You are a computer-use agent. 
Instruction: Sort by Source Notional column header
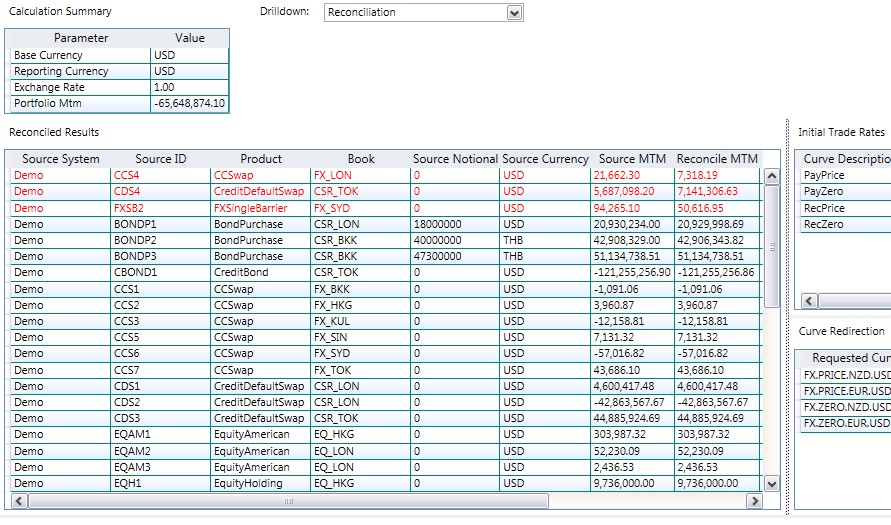click(x=455, y=159)
